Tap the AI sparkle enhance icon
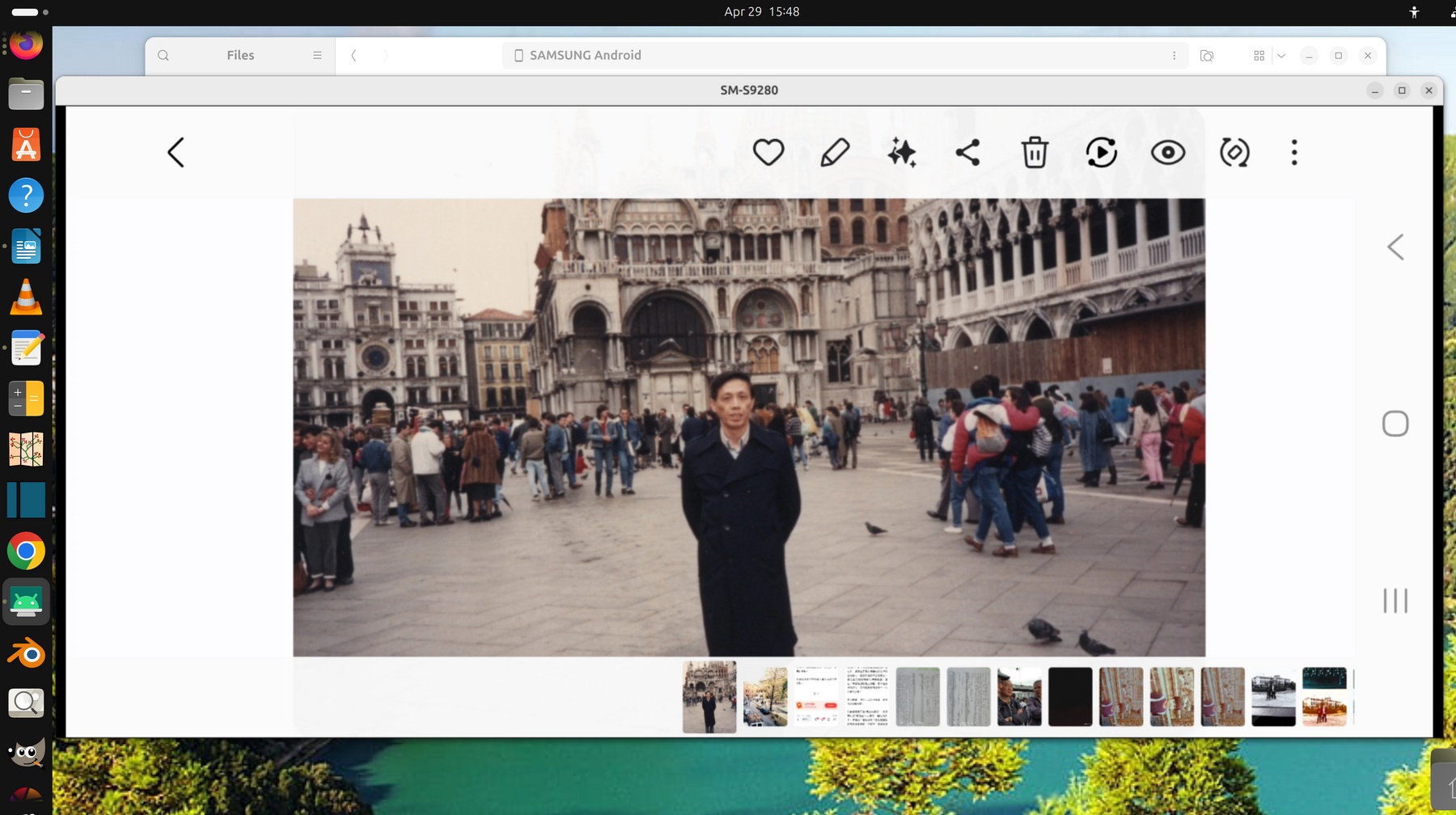 902,152
